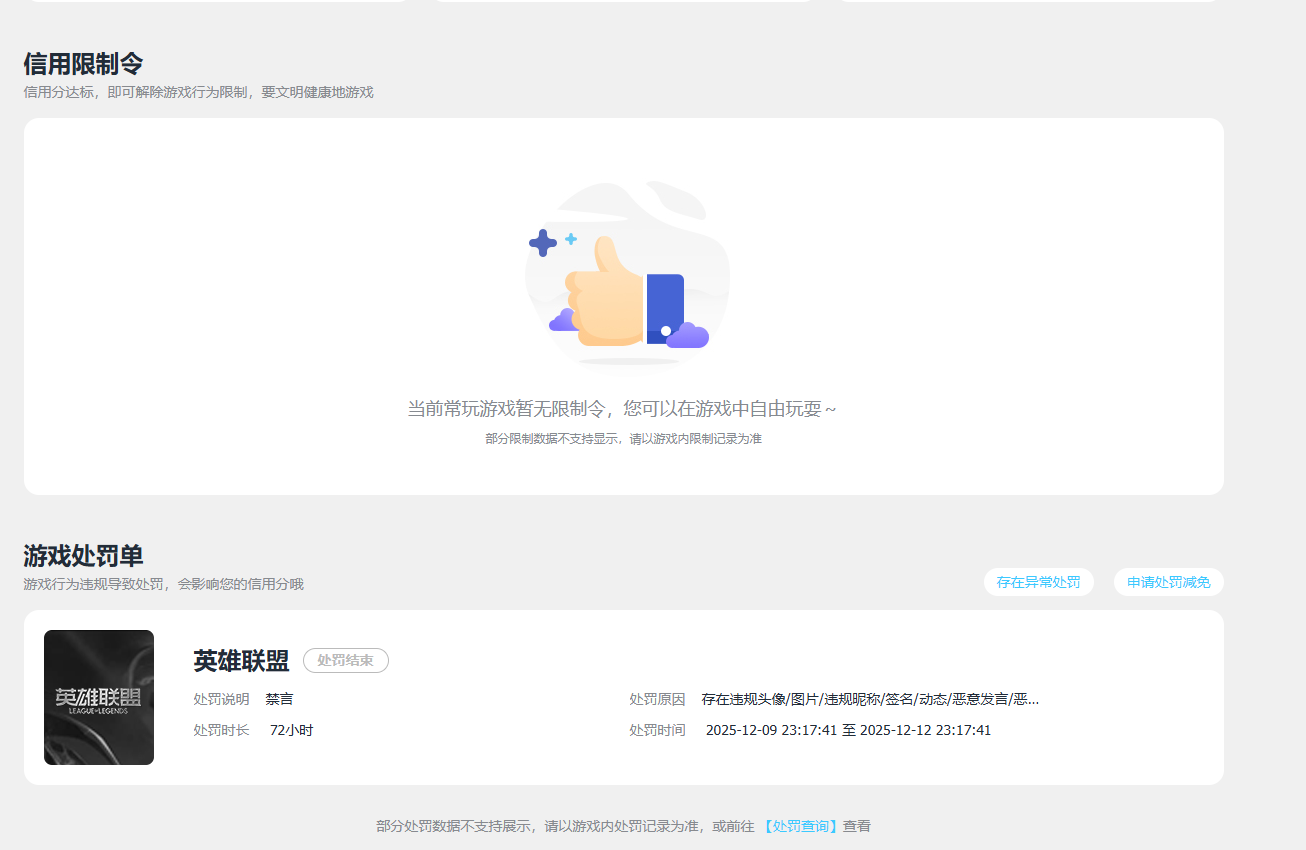Click the 游戏处罚单 section heading

pos(83,556)
